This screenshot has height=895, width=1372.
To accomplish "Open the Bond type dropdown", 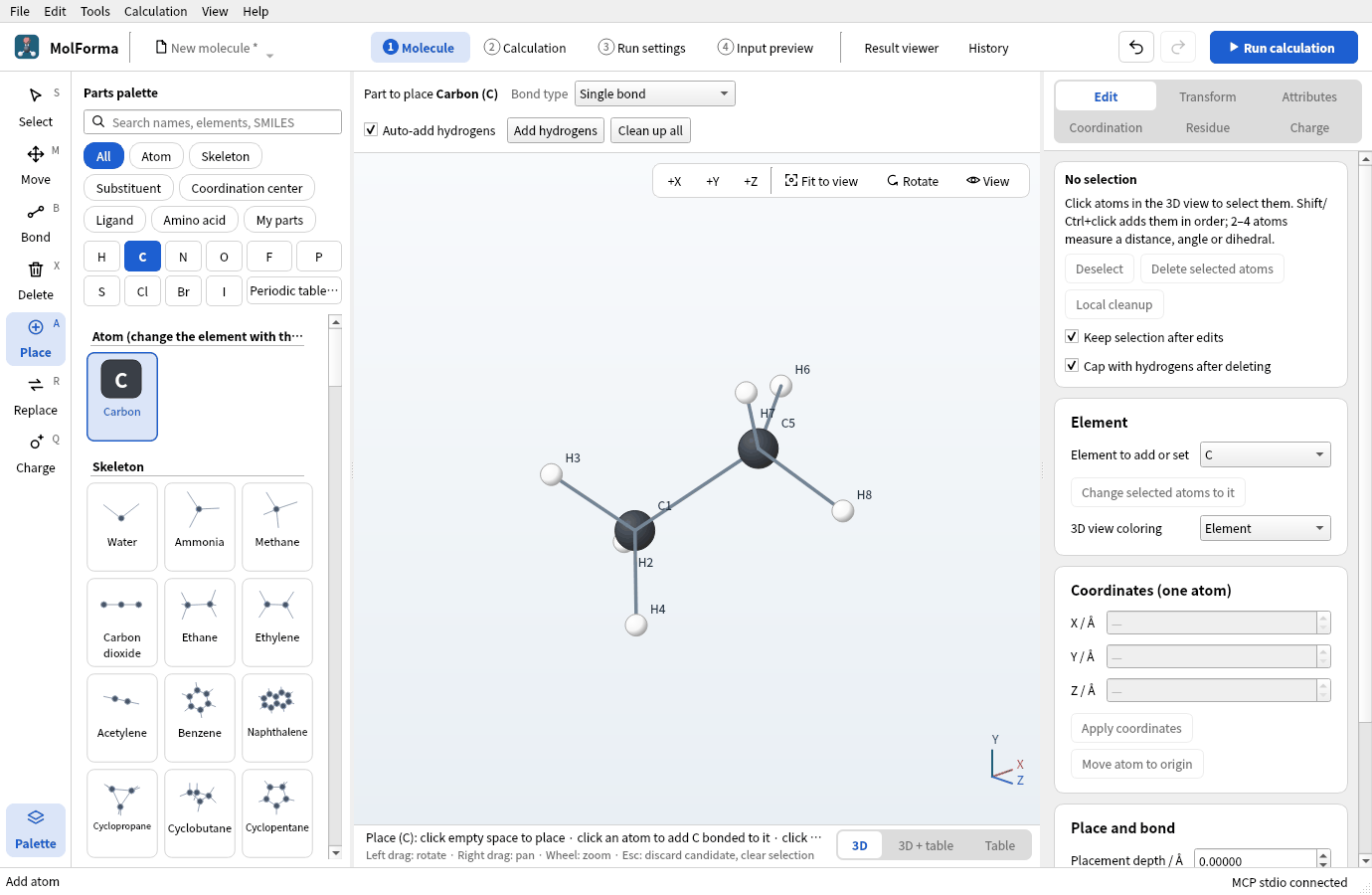I will coord(655,93).
